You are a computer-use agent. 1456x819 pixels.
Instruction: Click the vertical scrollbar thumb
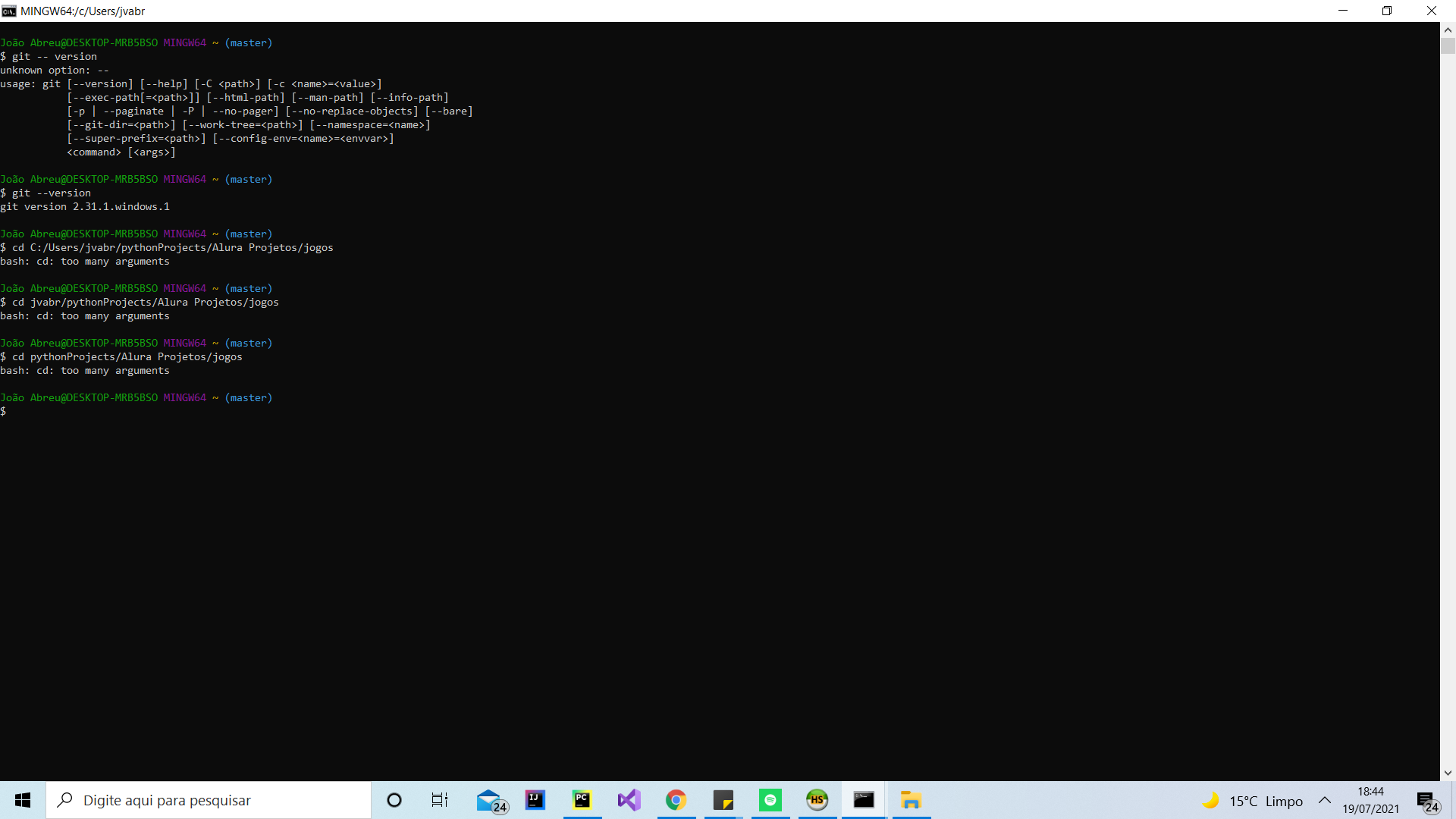(x=1448, y=46)
